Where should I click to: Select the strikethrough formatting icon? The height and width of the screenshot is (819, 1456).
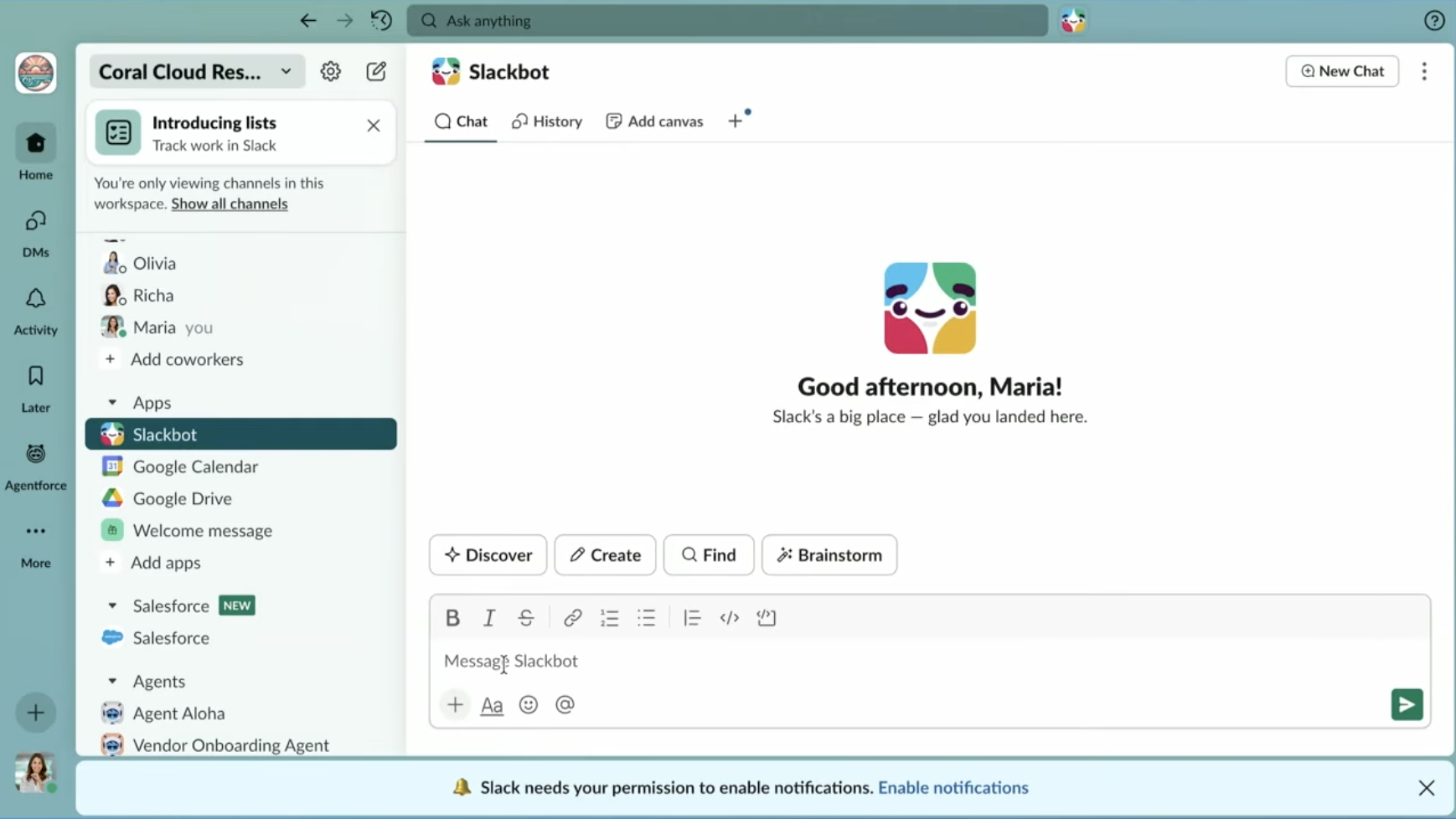pyautogui.click(x=525, y=617)
